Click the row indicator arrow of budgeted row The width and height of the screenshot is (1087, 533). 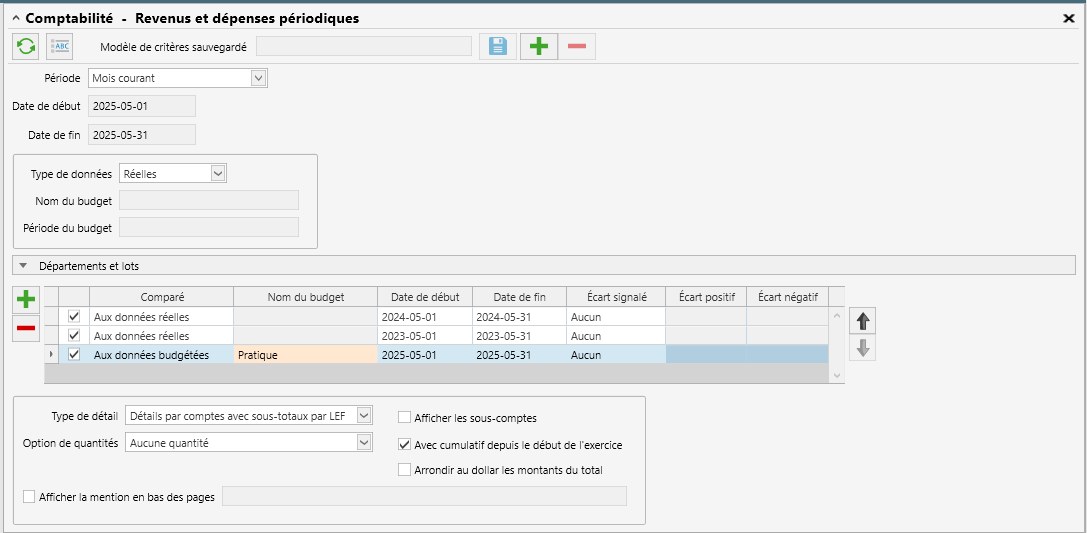pos(51,354)
